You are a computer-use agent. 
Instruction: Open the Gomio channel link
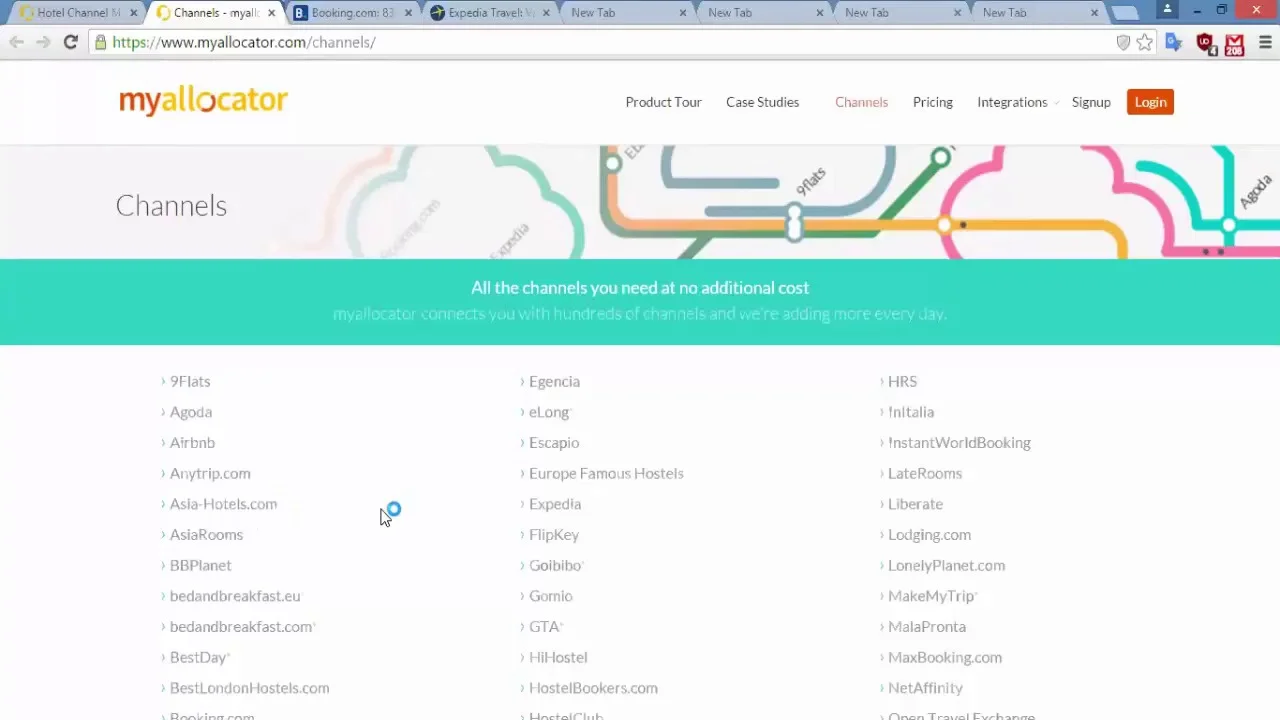550,596
